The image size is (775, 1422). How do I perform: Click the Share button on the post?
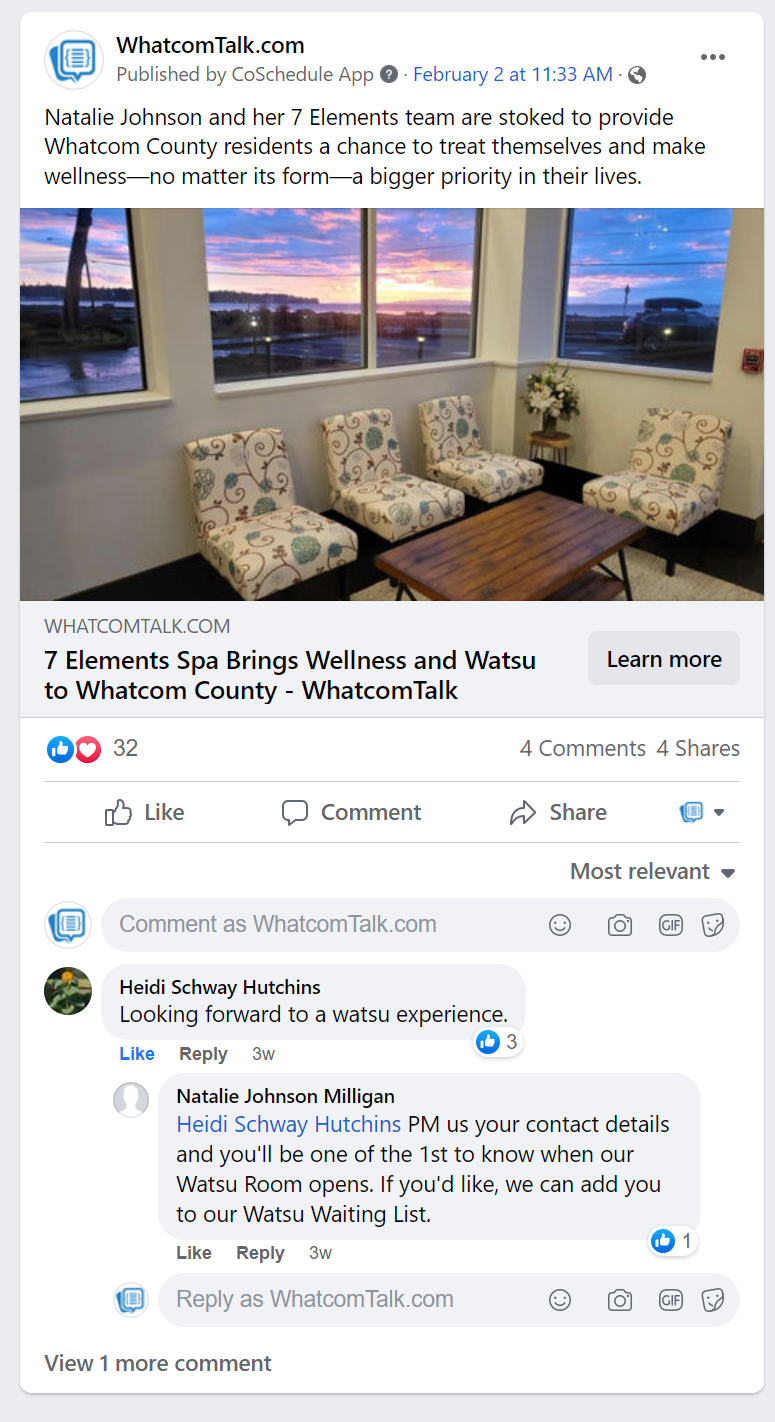click(558, 812)
